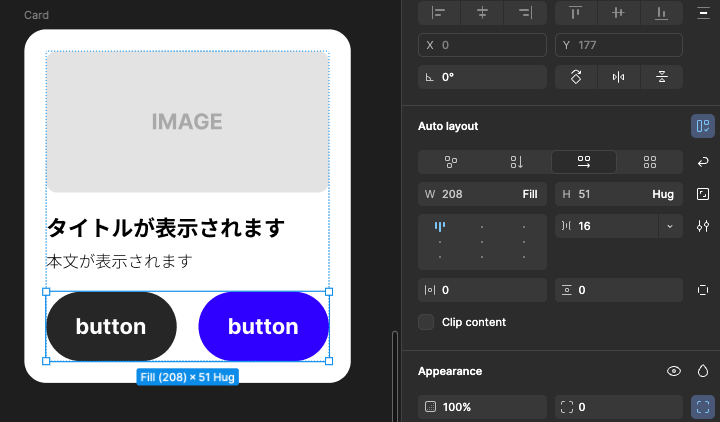
Task: Toggle individual corners icon
Action: pyautogui.click(x=703, y=407)
